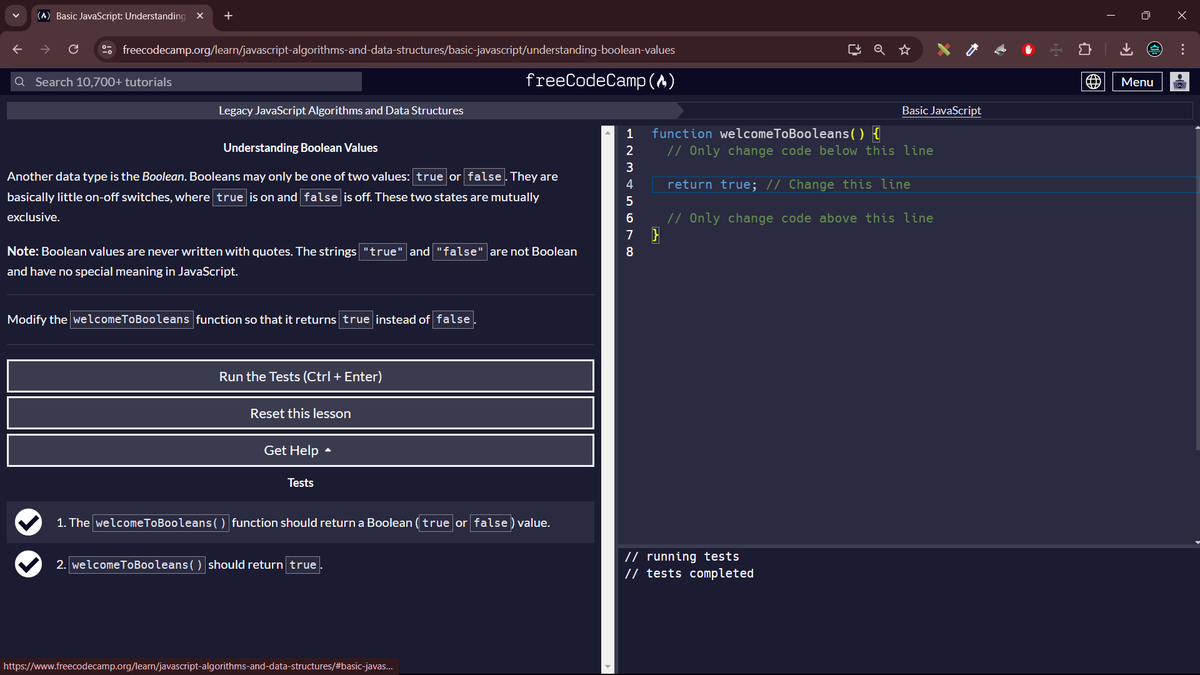This screenshot has height=675, width=1200.
Task: Click the freeCodeCamp logo header
Action: coord(600,81)
